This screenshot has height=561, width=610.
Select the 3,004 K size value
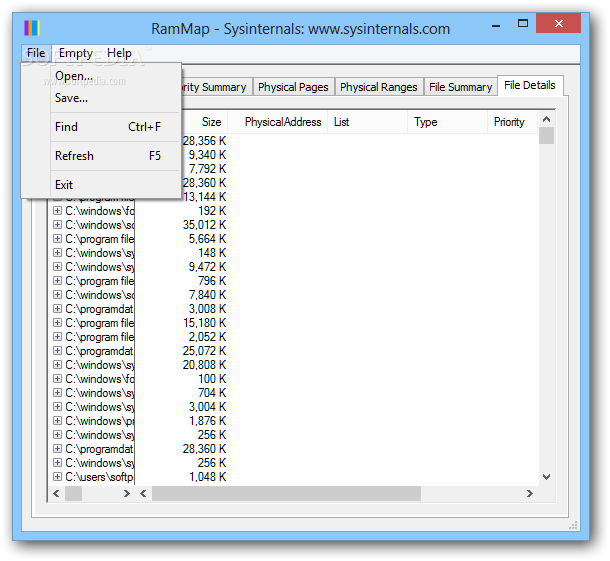tap(207, 407)
